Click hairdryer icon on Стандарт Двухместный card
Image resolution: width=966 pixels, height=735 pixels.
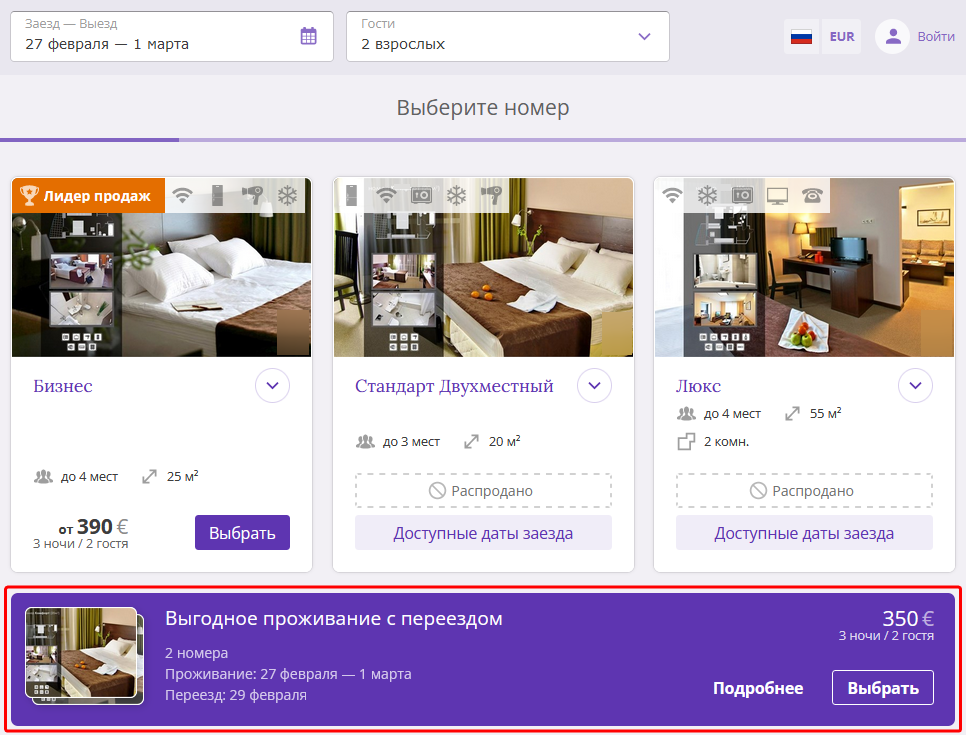coord(491,195)
